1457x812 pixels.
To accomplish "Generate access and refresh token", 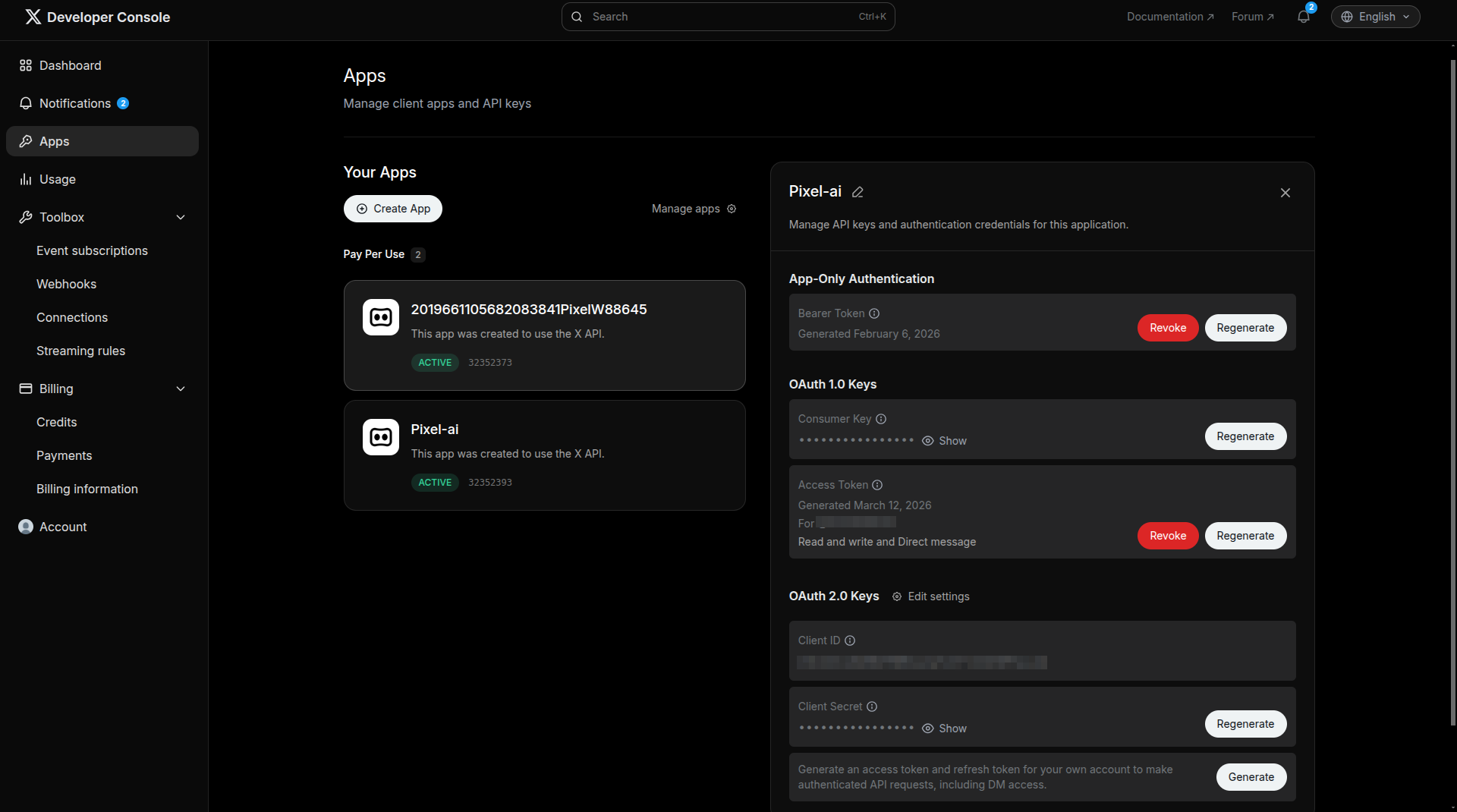I will pyautogui.click(x=1251, y=777).
